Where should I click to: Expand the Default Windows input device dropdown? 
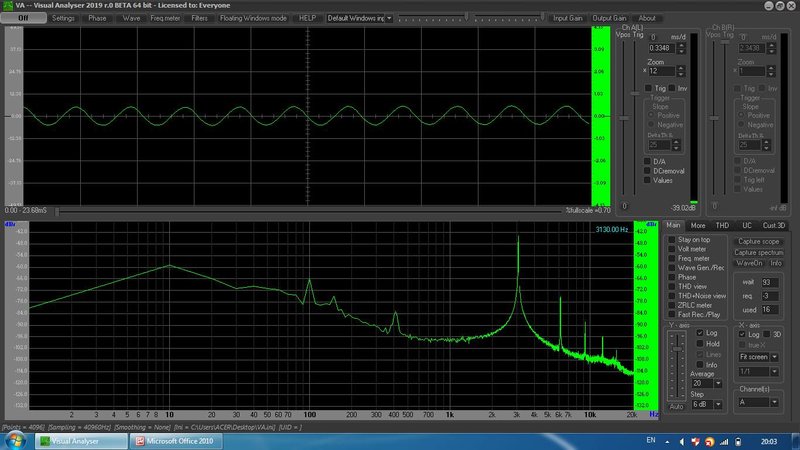pyautogui.click(x=389, y=18)
